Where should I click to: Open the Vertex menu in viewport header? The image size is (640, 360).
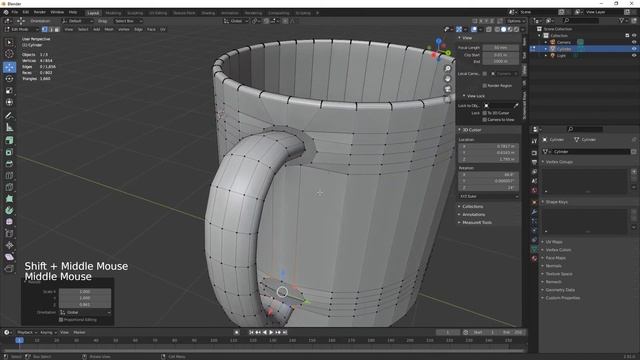coord(124,29)
